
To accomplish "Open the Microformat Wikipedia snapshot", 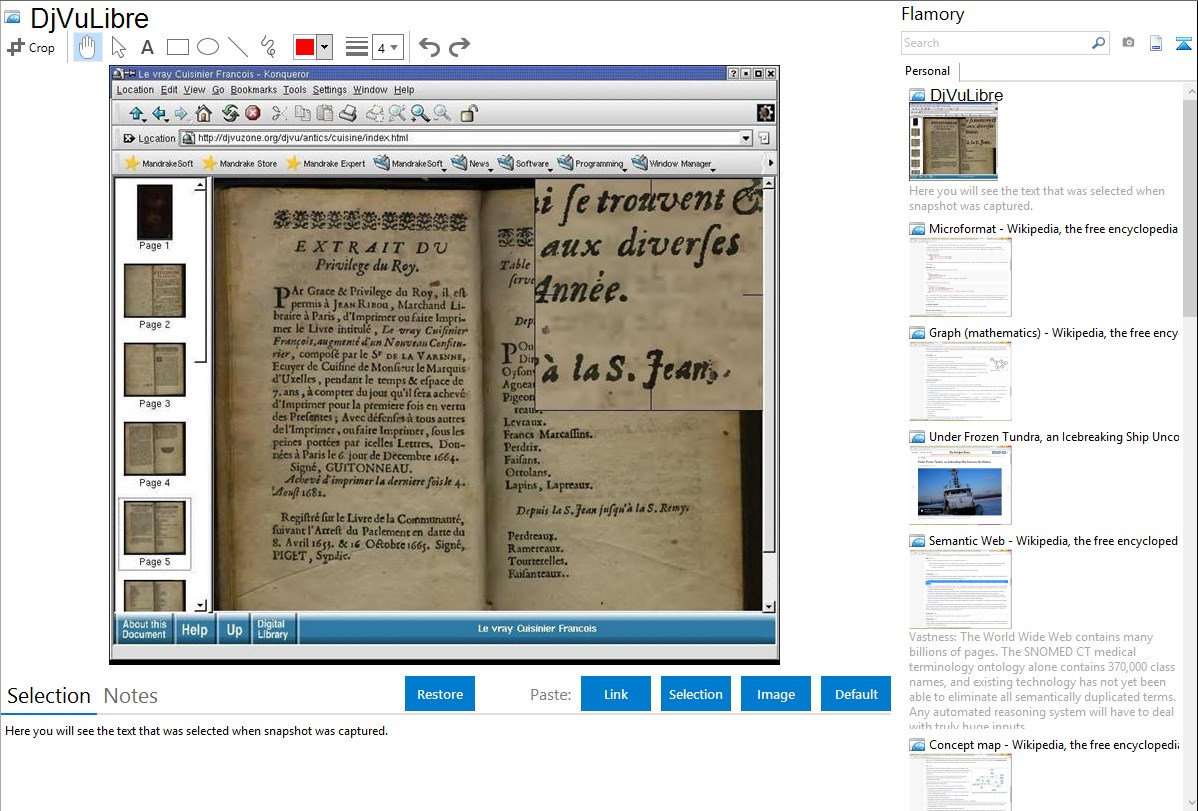I will (1053, 229).
